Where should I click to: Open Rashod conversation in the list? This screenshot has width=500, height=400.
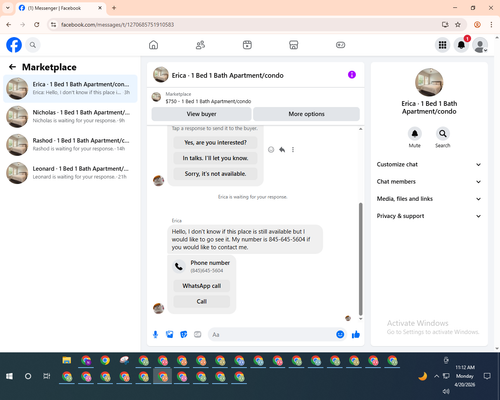70,145
